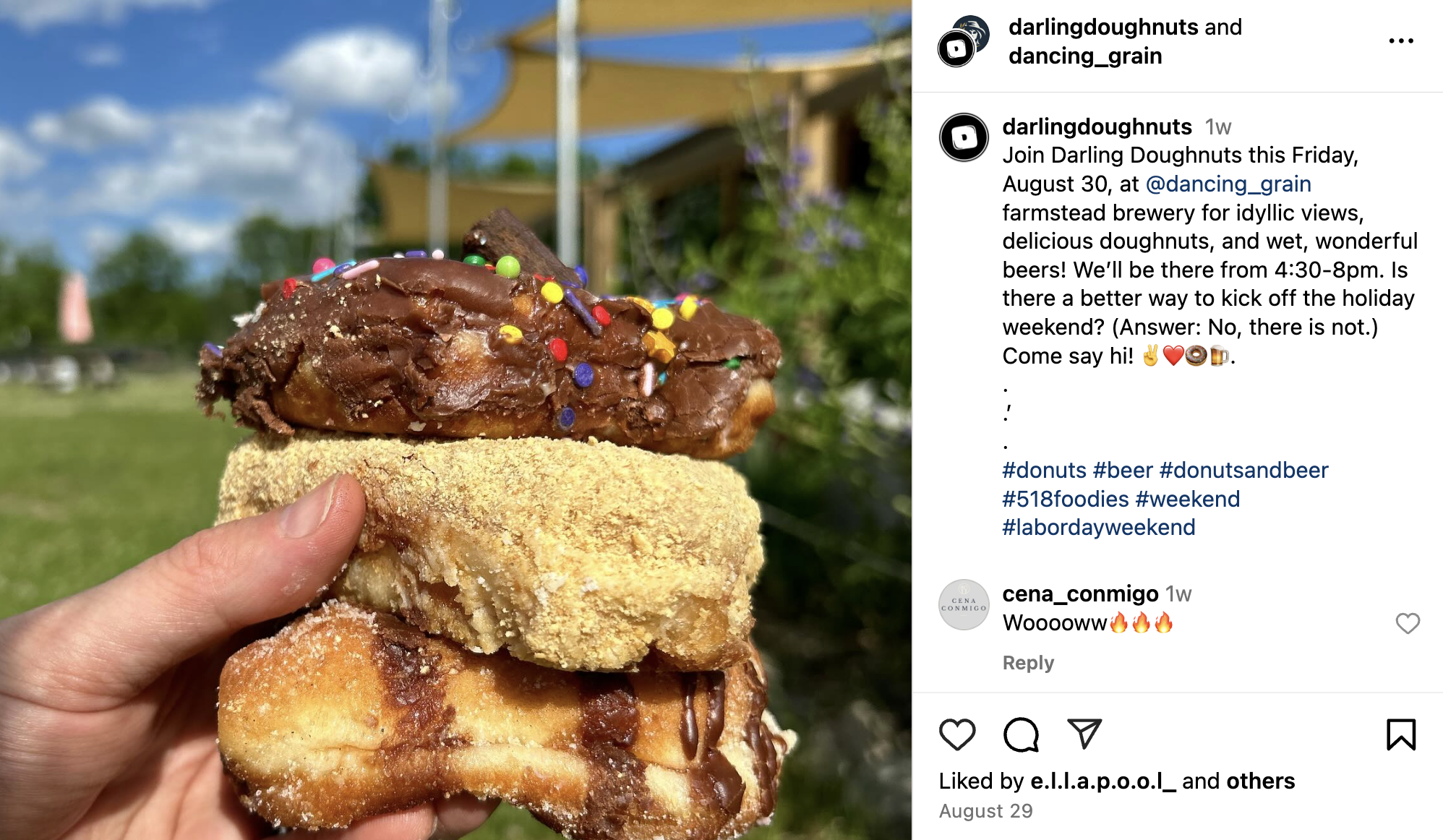
Task: Open the #beer hashtag
Action: (1123, 470)
